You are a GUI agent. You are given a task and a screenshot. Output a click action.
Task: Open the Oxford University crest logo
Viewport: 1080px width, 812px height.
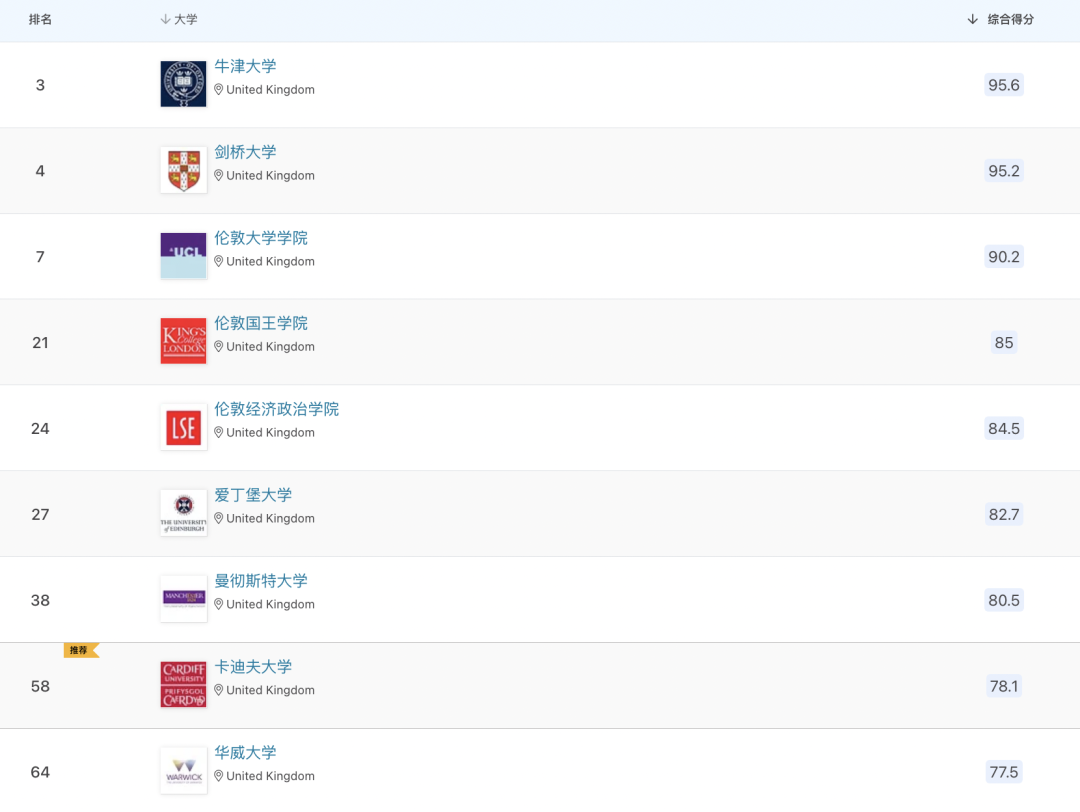[x=183, y=84]
